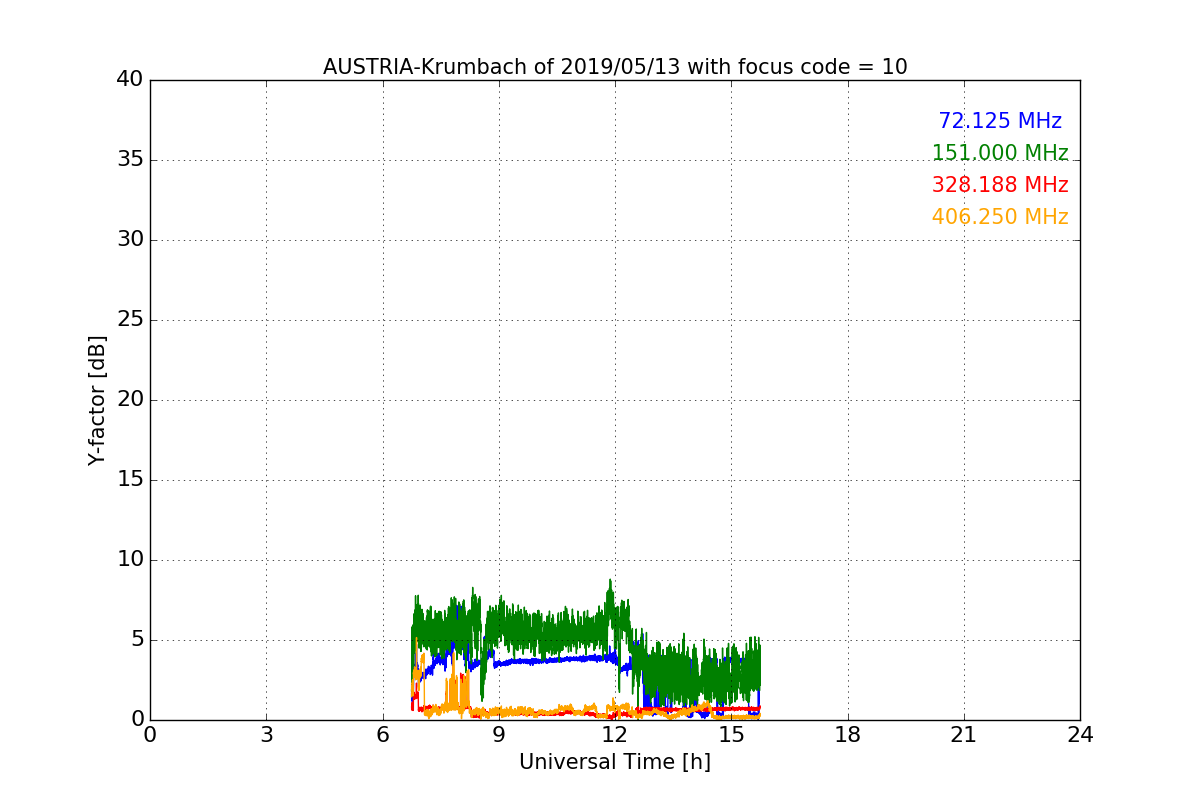This screenshot has width=1200, height=800.
Task: Click the x-axis tick label '21'
Action: click(x=964, y=734)
